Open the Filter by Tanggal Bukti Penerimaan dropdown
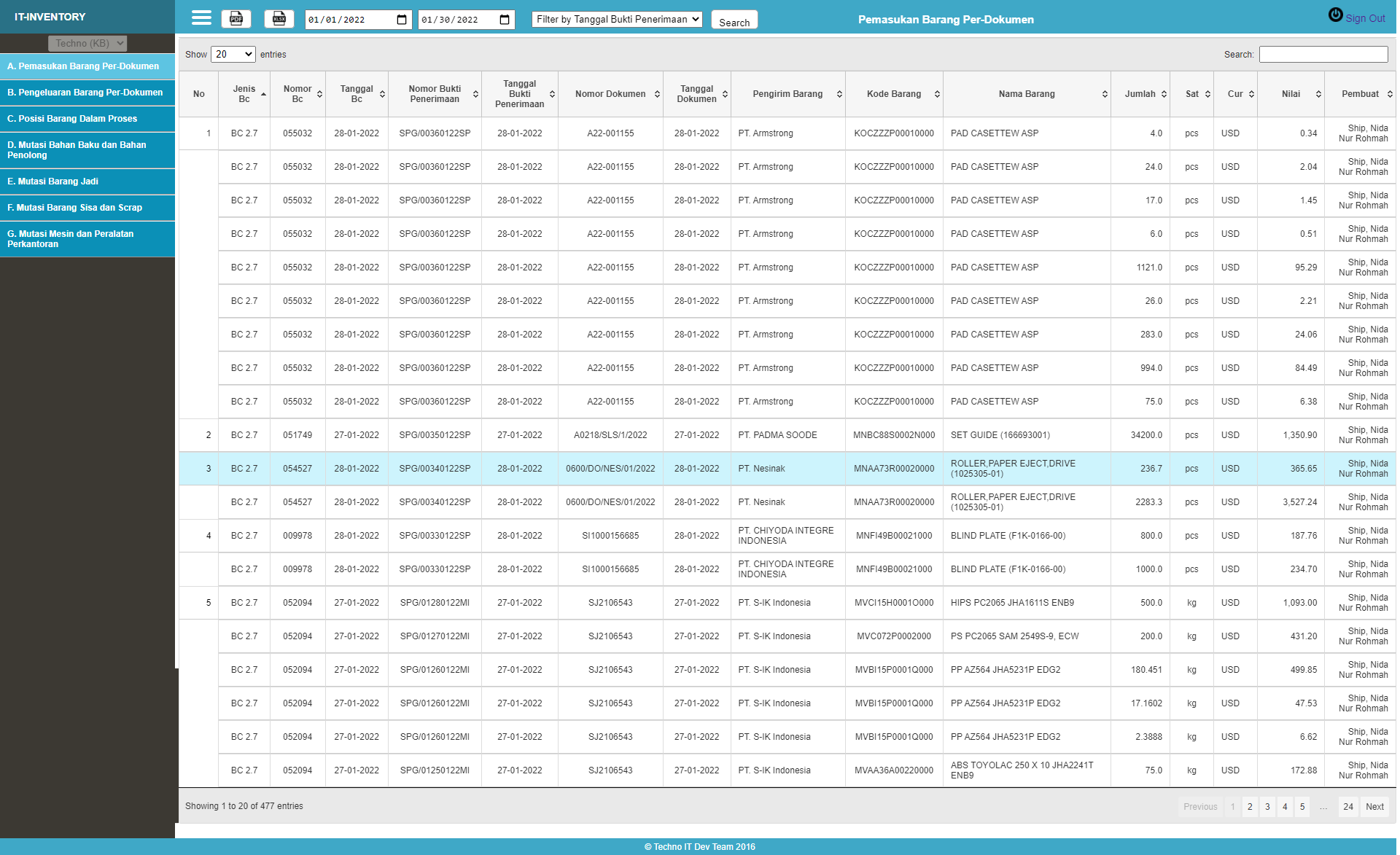This screenshot has height=855, width=1400. tap(617, 20)
